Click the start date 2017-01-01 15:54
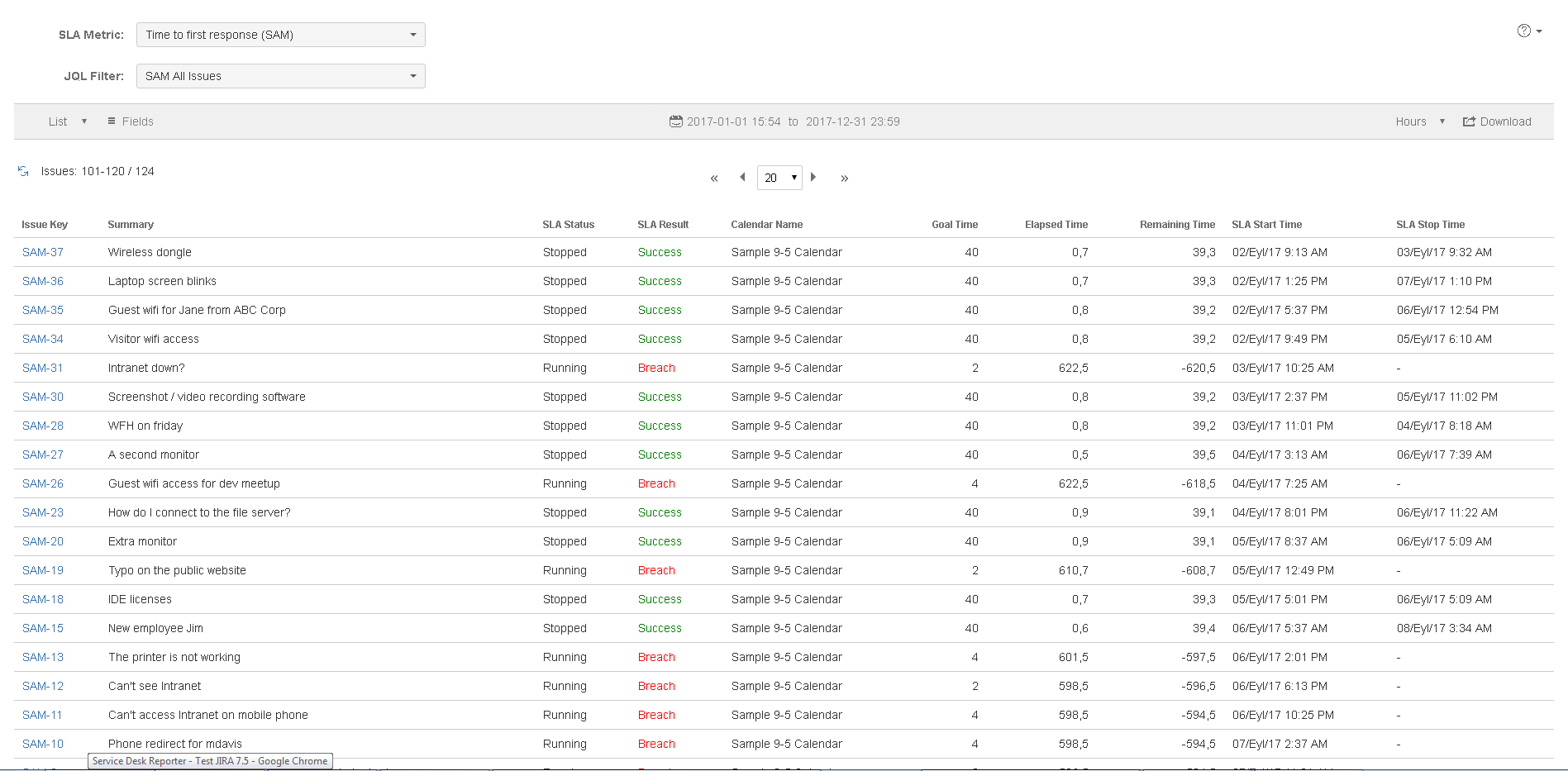This screenshot has height=771, width=1568. pyautogui.click(x=733, y=121)
